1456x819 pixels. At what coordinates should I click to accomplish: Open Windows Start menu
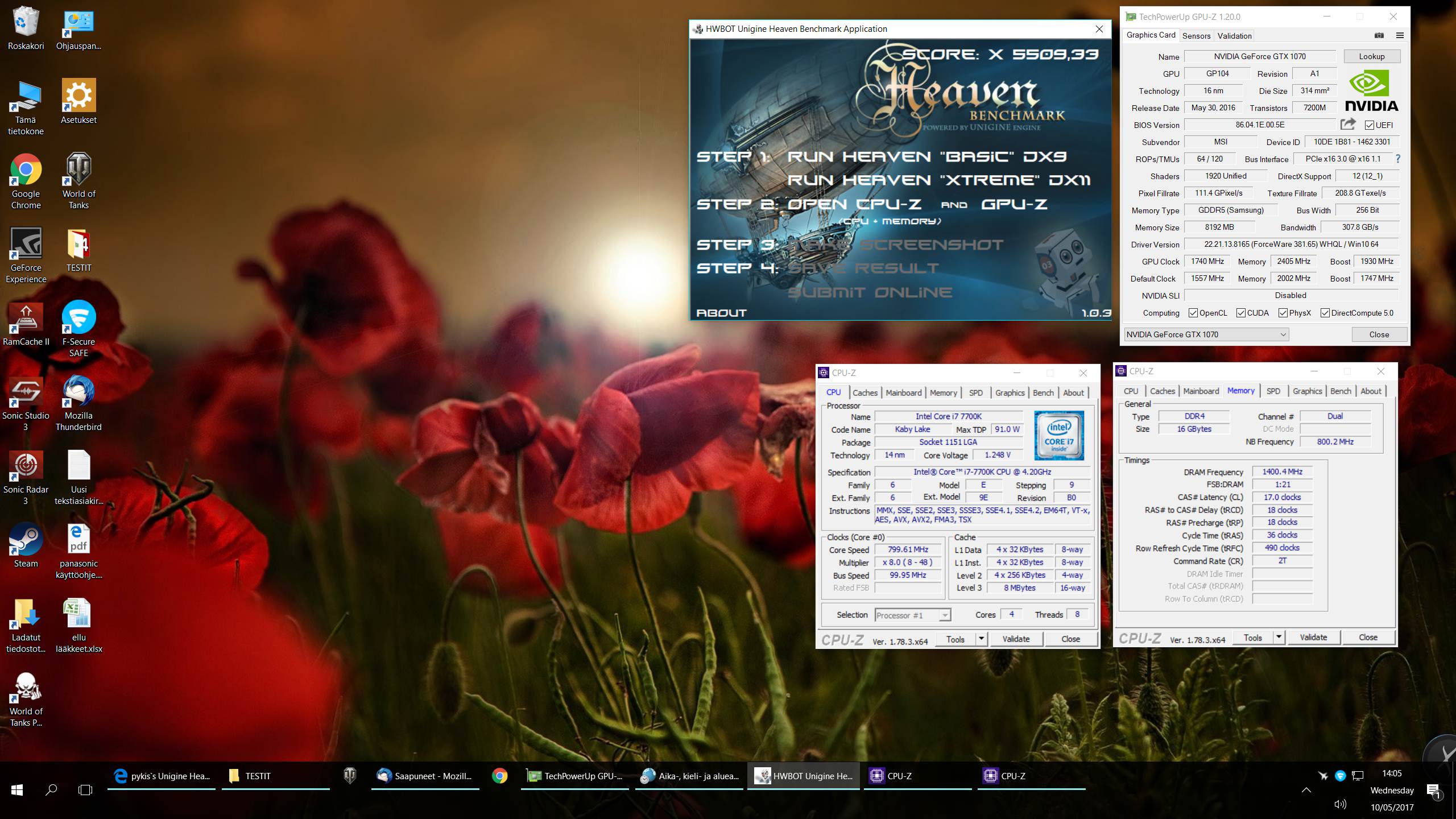tap(17, 790)
